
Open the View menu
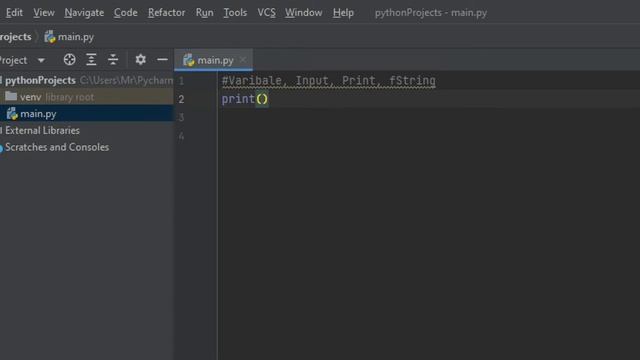pyautogui.click(x=44, y=13)
